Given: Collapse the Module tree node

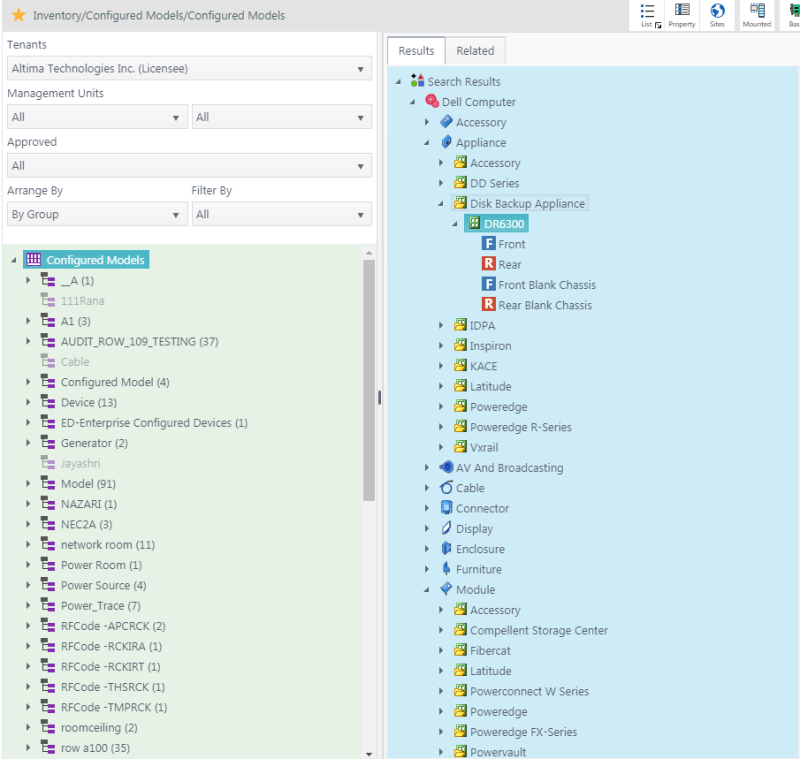Looking at the screenshot, I should pyautogui.click(x=427, y=589).
